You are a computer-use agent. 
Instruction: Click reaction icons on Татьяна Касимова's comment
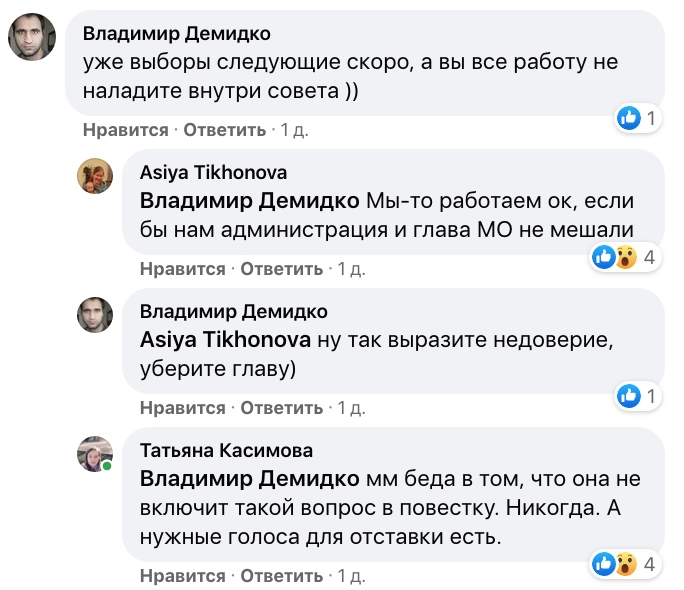click(614, 564)
